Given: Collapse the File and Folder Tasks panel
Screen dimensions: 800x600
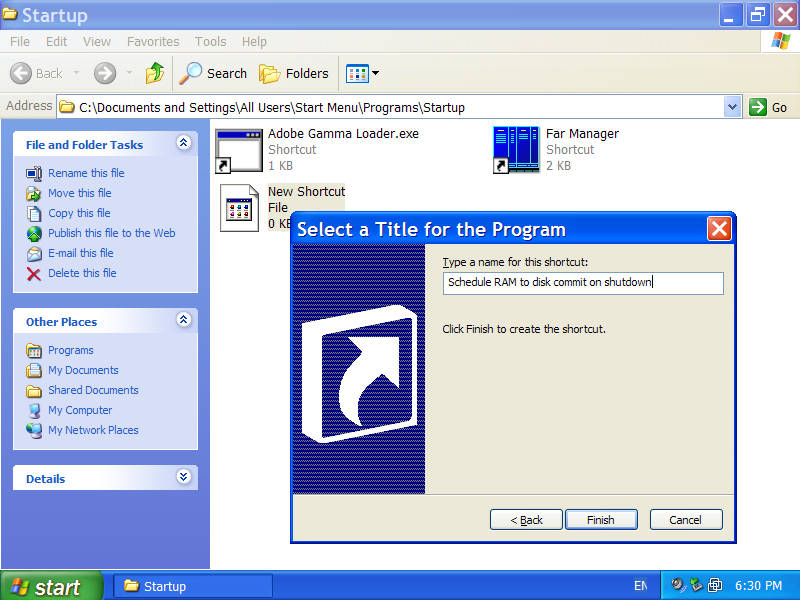Looking at the screenshot, I should click(x=184, y=142).
